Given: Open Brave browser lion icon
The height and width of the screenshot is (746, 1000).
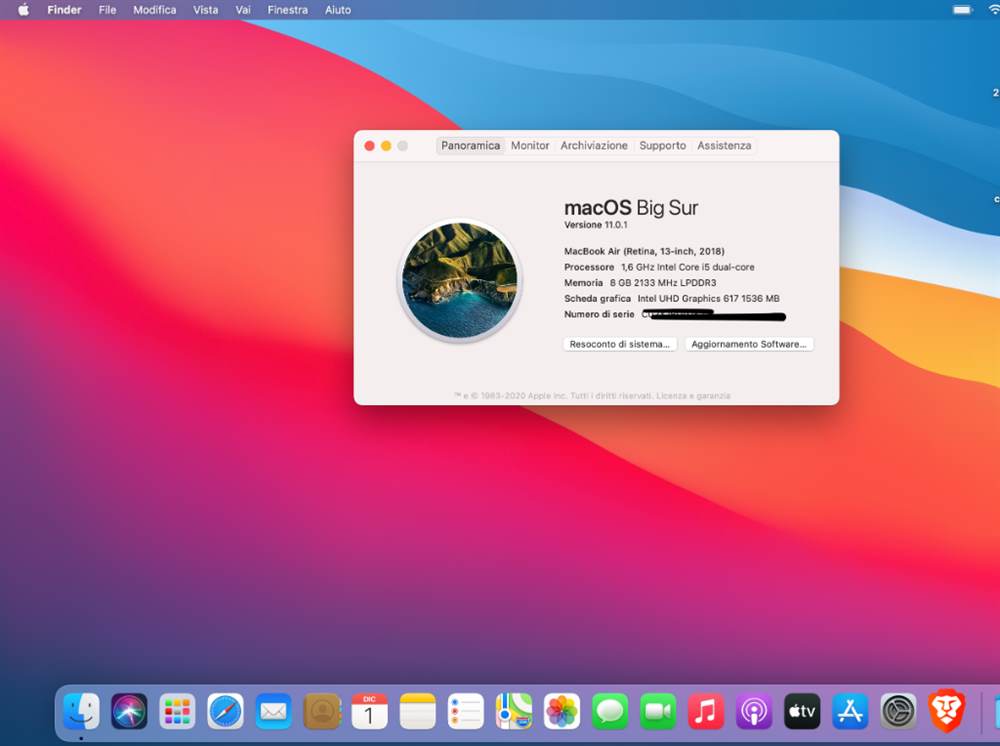Looking at the screenshot, I should point(946,711).
